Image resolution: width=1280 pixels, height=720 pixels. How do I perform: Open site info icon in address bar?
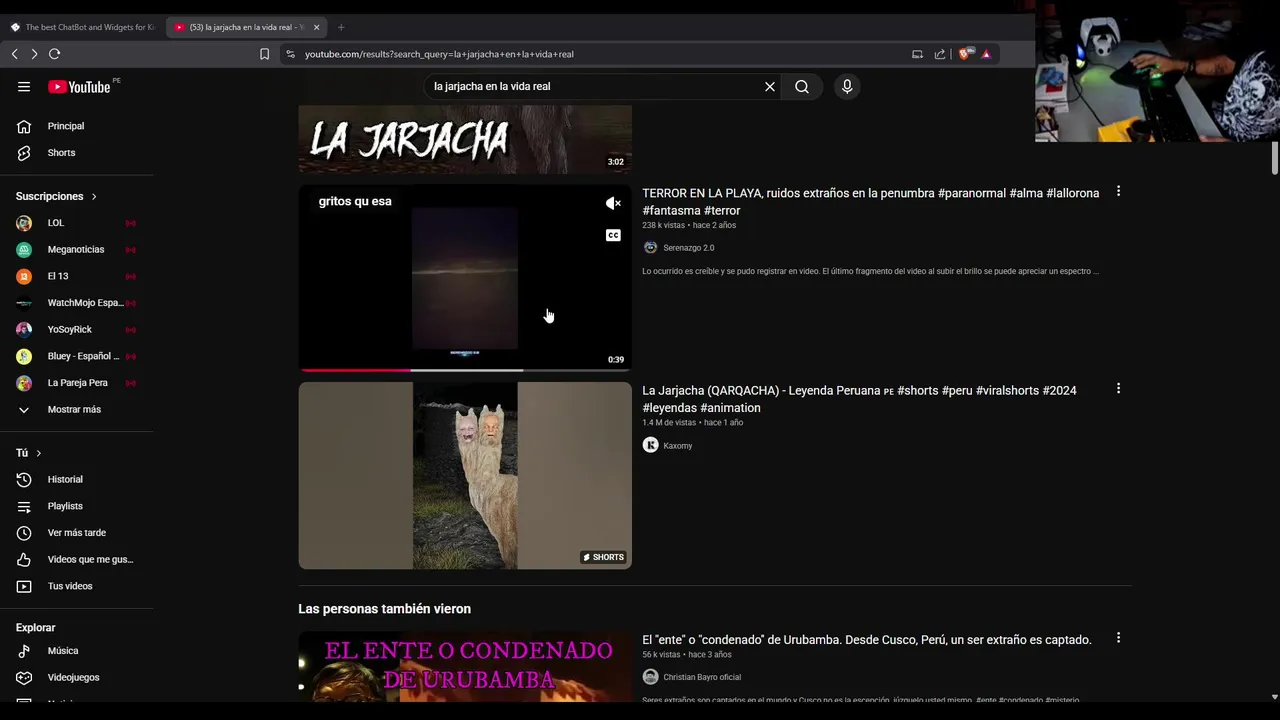pyautogui.click(x=290, y=54)
